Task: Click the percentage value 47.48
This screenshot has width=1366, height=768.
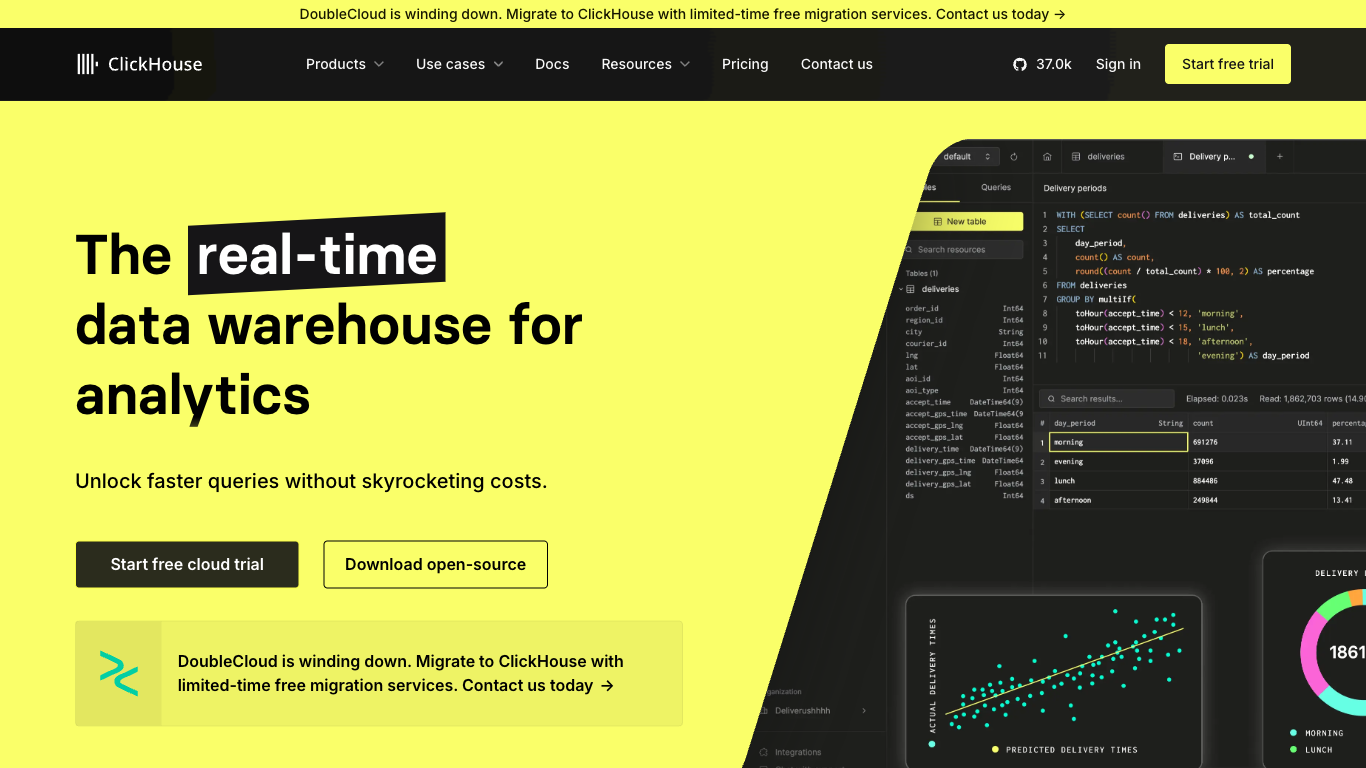Action: coord(1342,481)
